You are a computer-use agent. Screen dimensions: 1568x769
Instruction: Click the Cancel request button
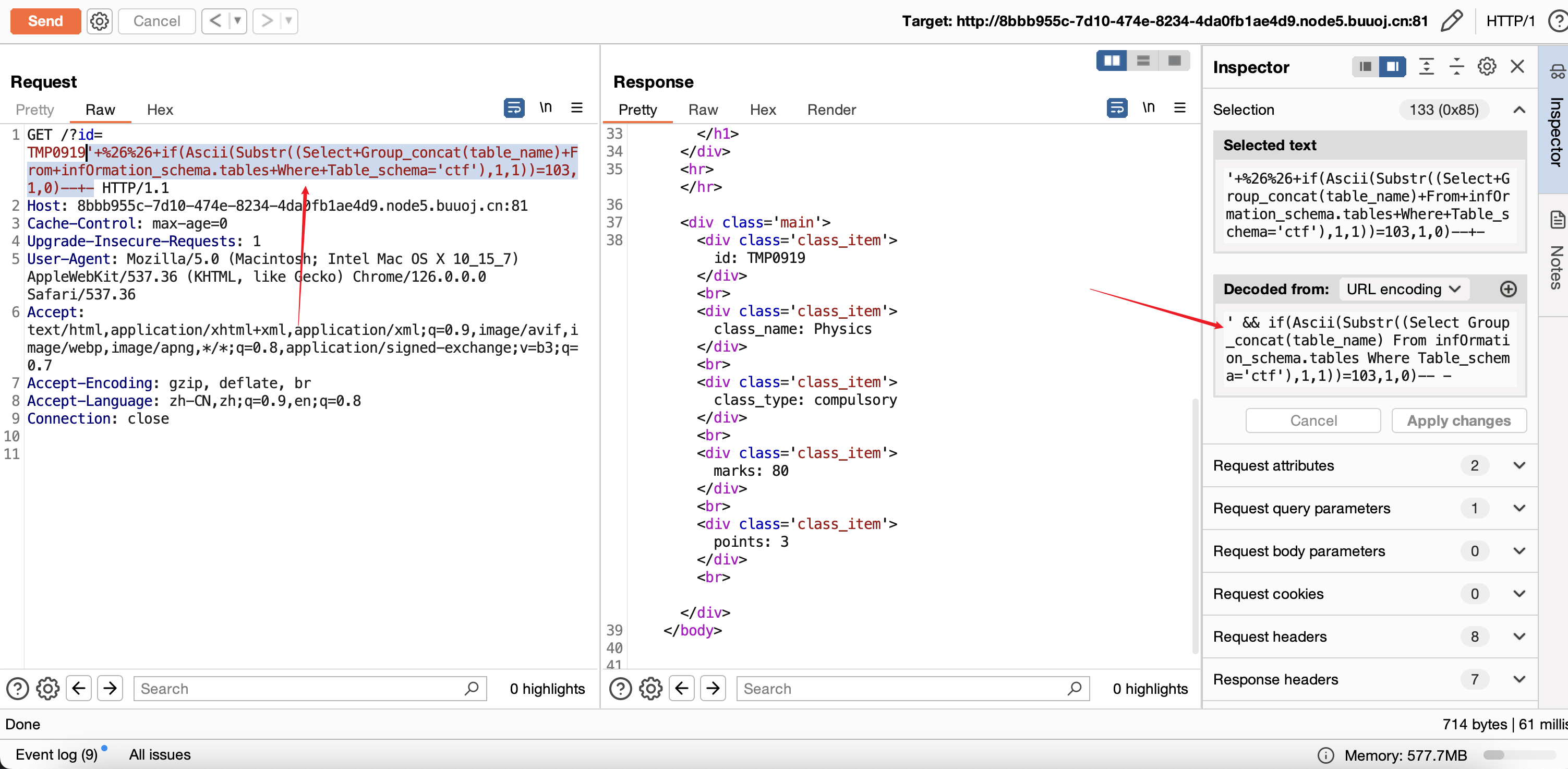tap(156, 21)
